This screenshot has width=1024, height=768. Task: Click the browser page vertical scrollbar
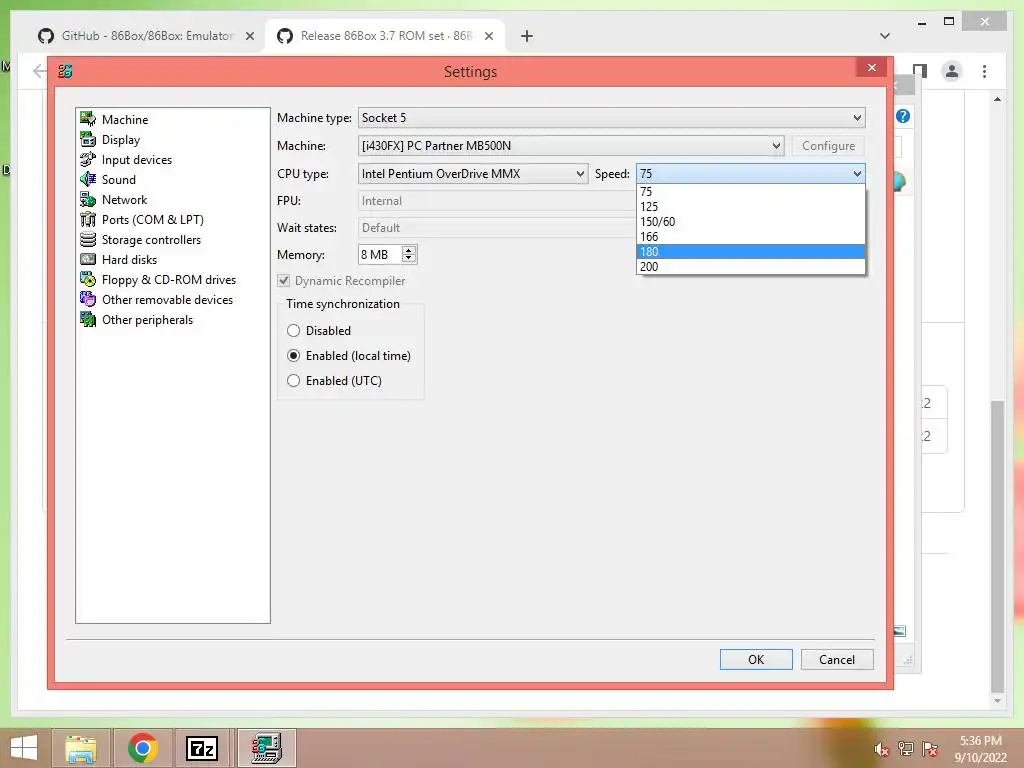point(997,546)
